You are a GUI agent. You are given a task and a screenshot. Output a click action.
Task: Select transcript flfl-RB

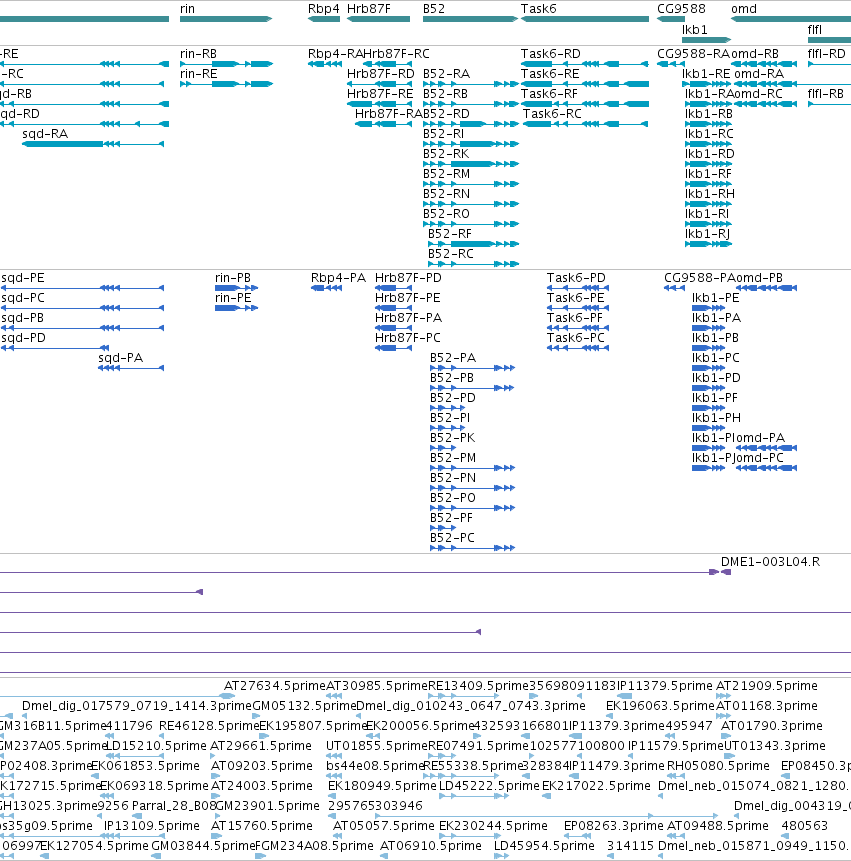point(830,104)
